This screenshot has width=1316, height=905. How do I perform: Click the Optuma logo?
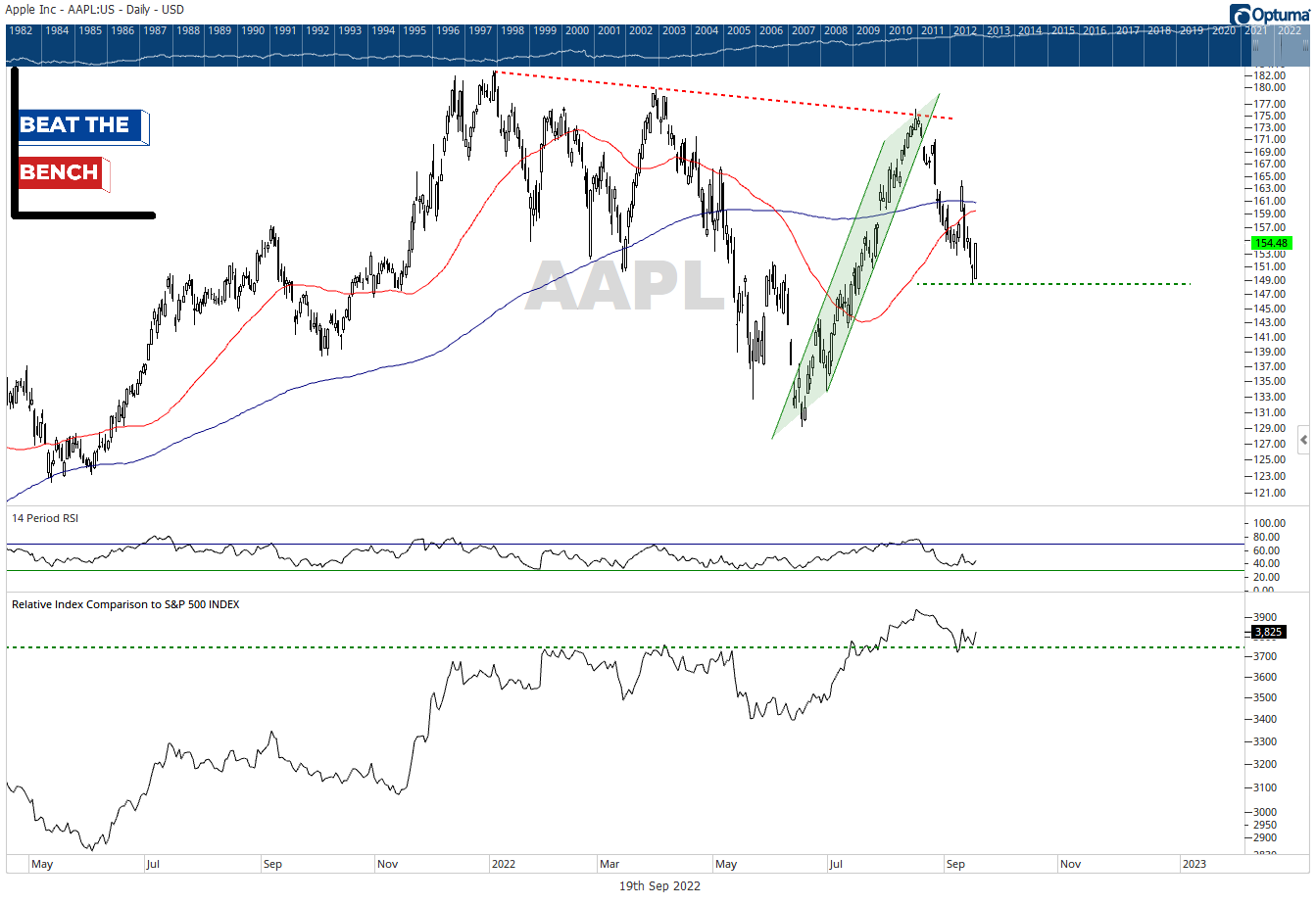coord(1271,14)
